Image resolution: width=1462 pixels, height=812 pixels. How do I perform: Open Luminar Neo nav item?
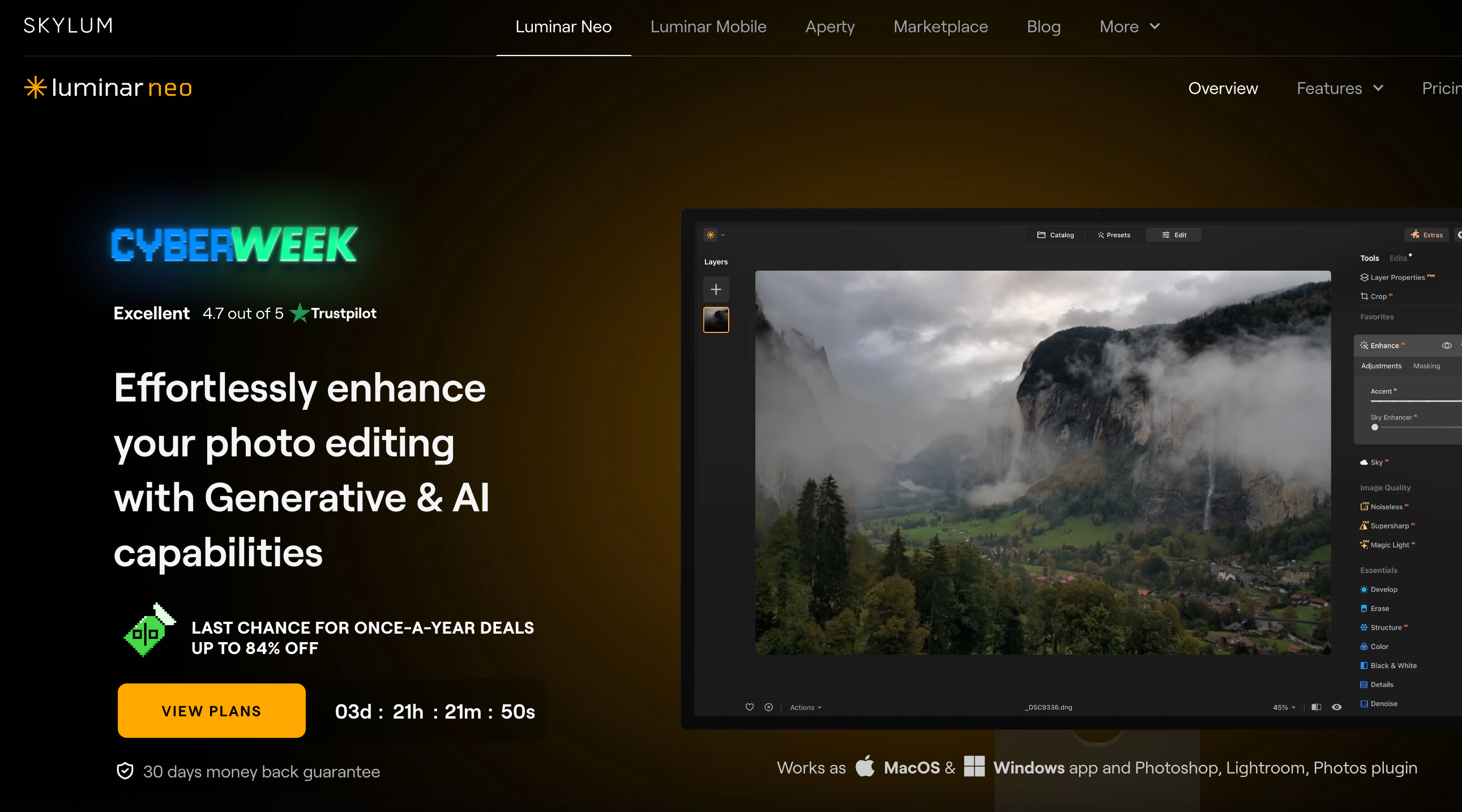tap(563, 27)
